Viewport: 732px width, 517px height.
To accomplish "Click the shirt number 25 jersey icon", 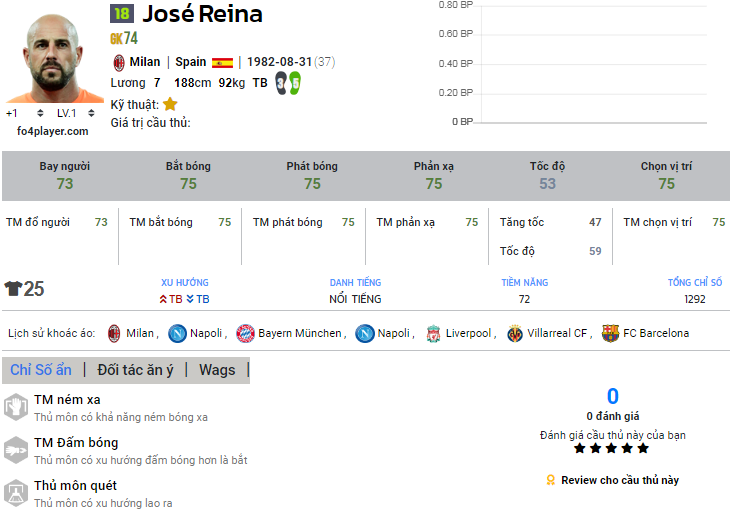I will (x=13, y=289).
